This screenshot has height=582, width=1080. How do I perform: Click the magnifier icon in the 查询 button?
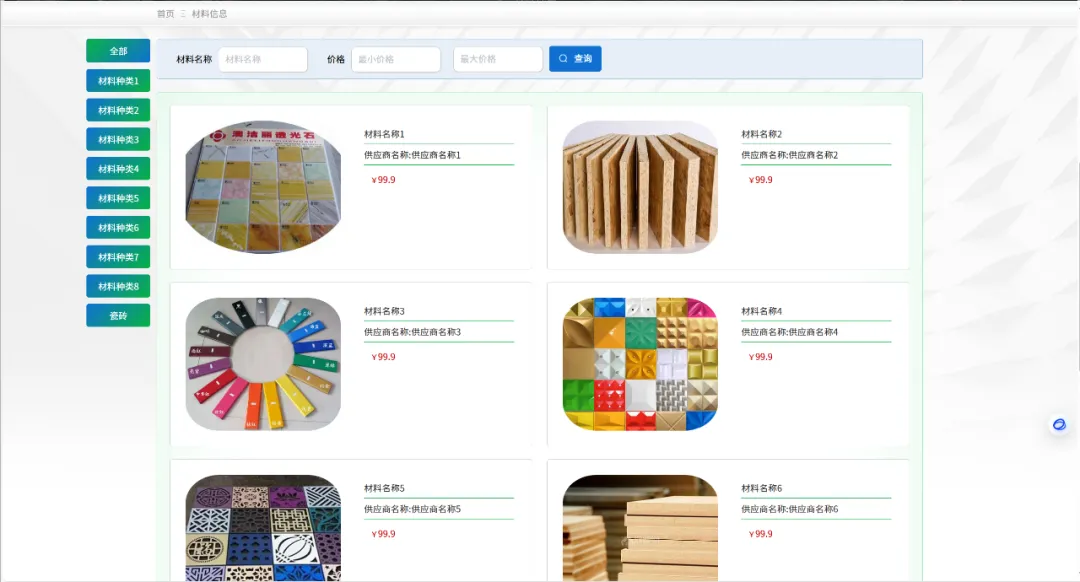click(563, 59)
